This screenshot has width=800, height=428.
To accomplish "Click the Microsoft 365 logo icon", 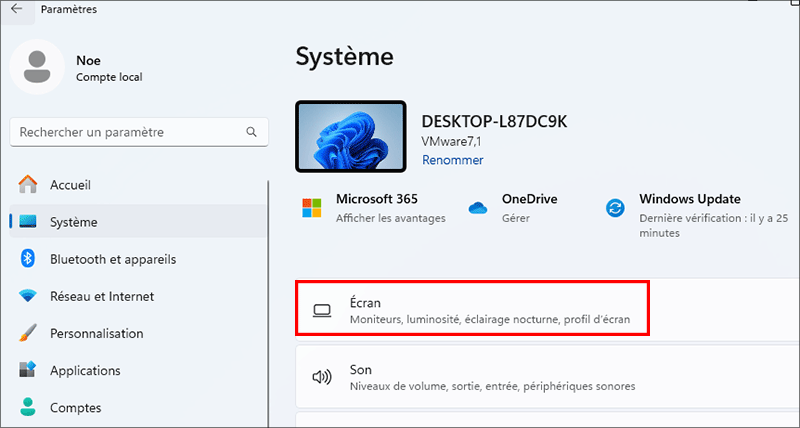I will click(x=313, y=208).
